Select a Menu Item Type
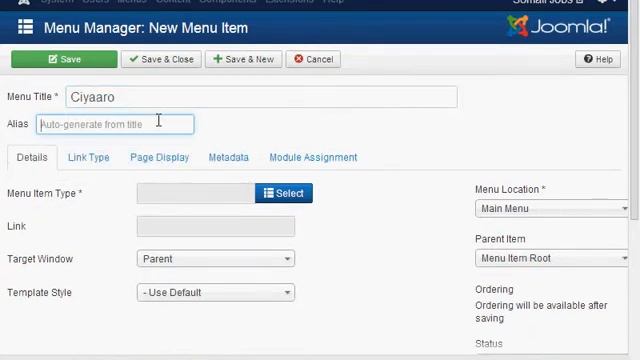The height and width of the screenshot is (360, 640). [284, 193]
